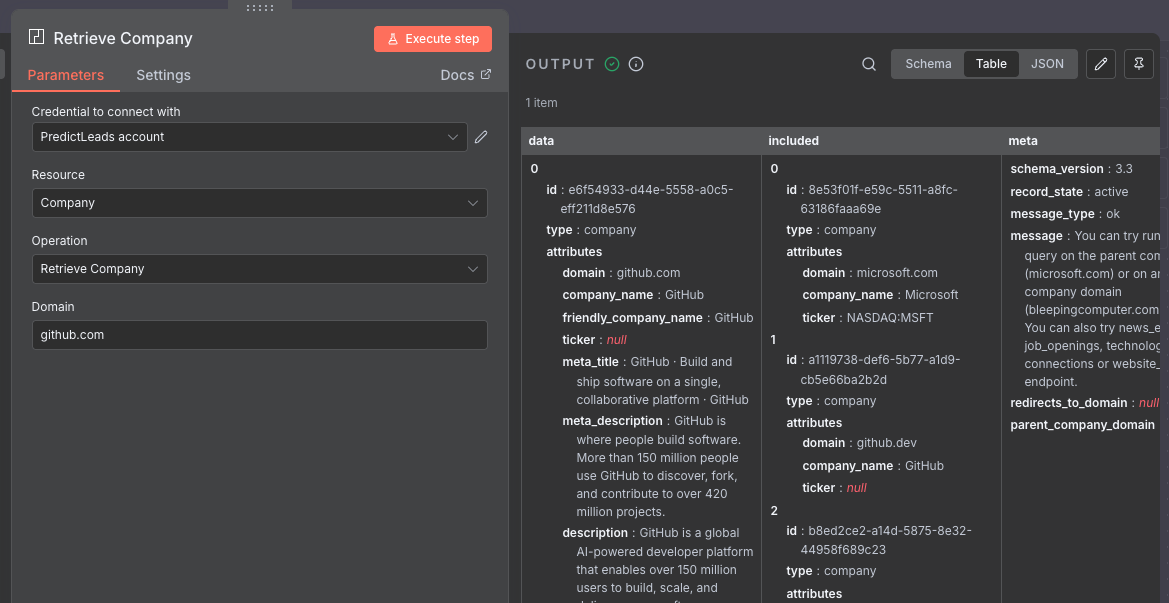Edit the PredictLeads credential with pencil icon

(481, 136)
